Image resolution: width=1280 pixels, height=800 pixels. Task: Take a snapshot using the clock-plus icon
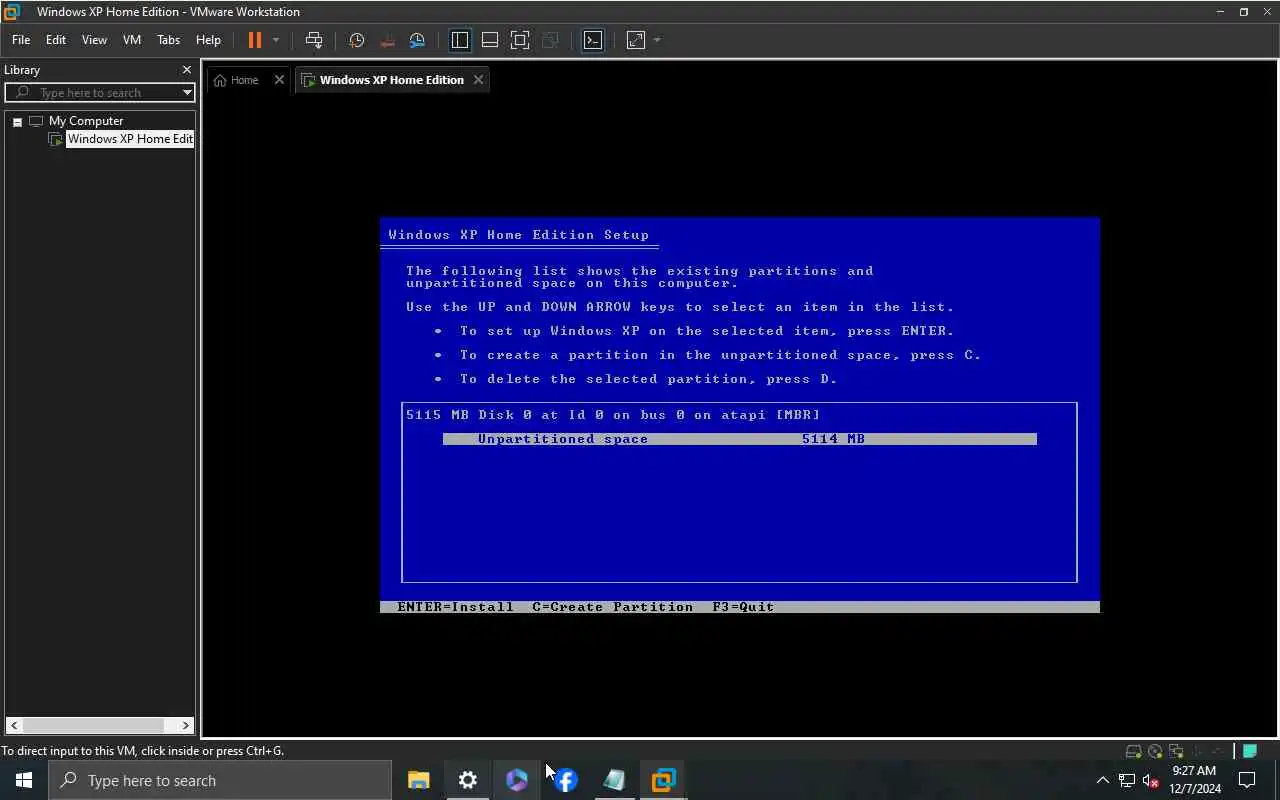click(x=356, y=40)
